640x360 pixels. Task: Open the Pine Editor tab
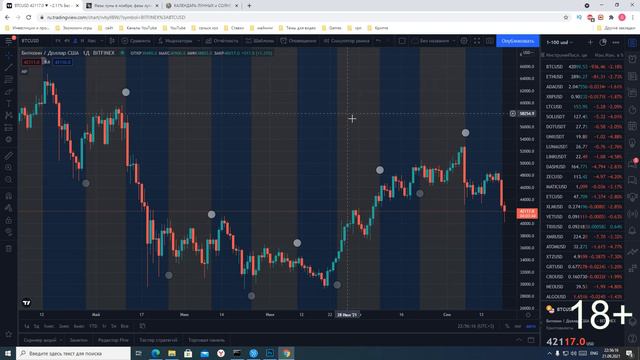click(x=113, y=340)
